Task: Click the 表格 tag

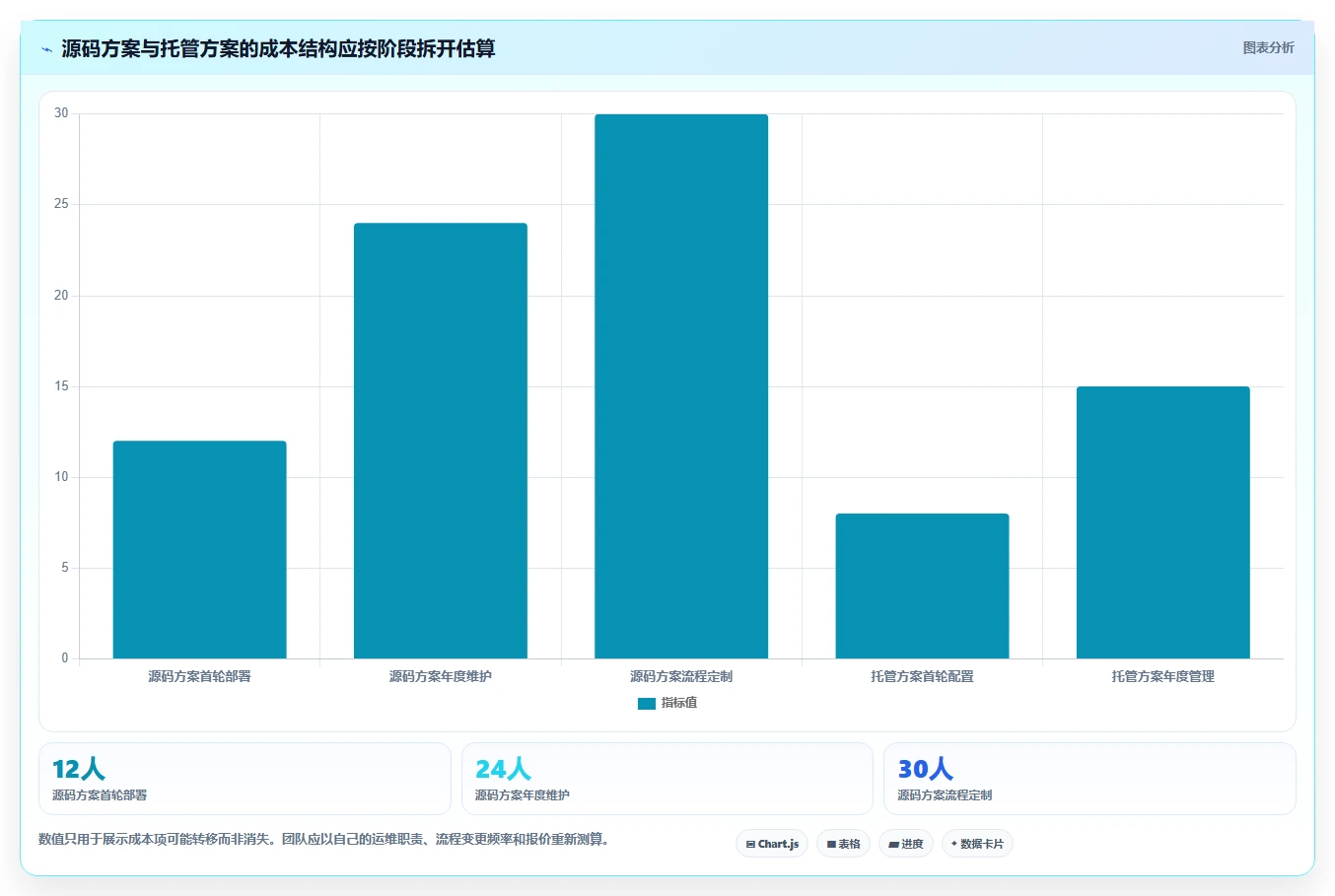Action: (843, 844)
